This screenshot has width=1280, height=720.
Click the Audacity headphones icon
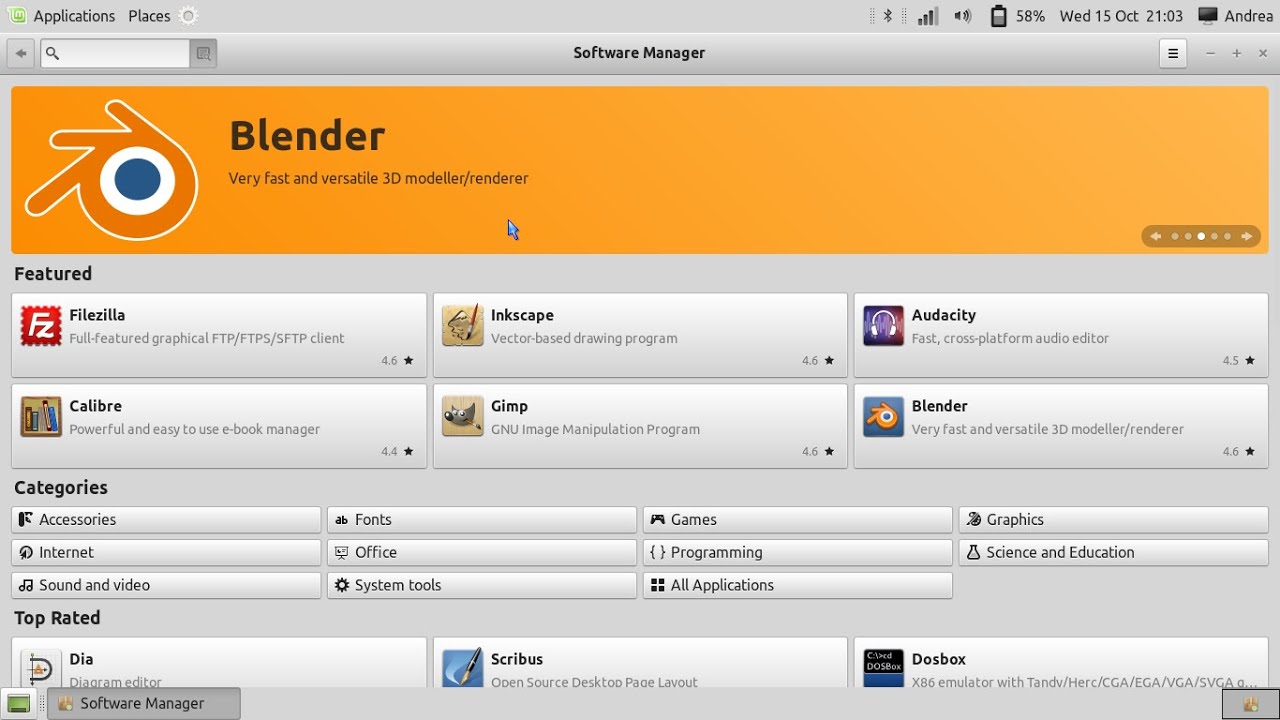883,327
